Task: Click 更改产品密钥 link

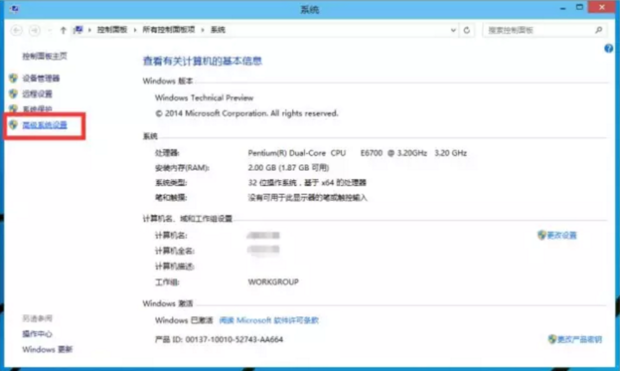Action: click(x=580, y=339)
